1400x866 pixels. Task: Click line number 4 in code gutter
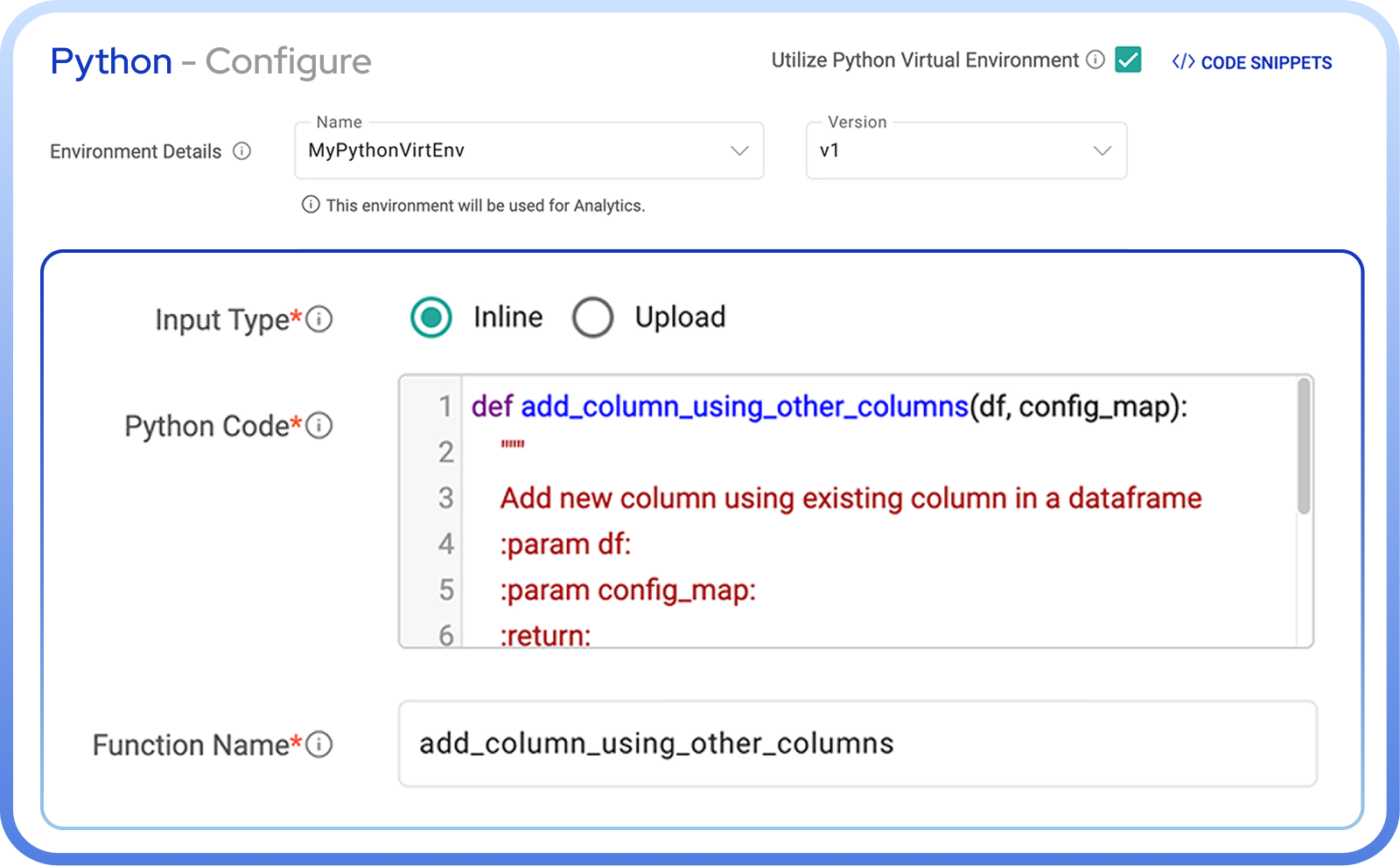[x=446, y=544]
